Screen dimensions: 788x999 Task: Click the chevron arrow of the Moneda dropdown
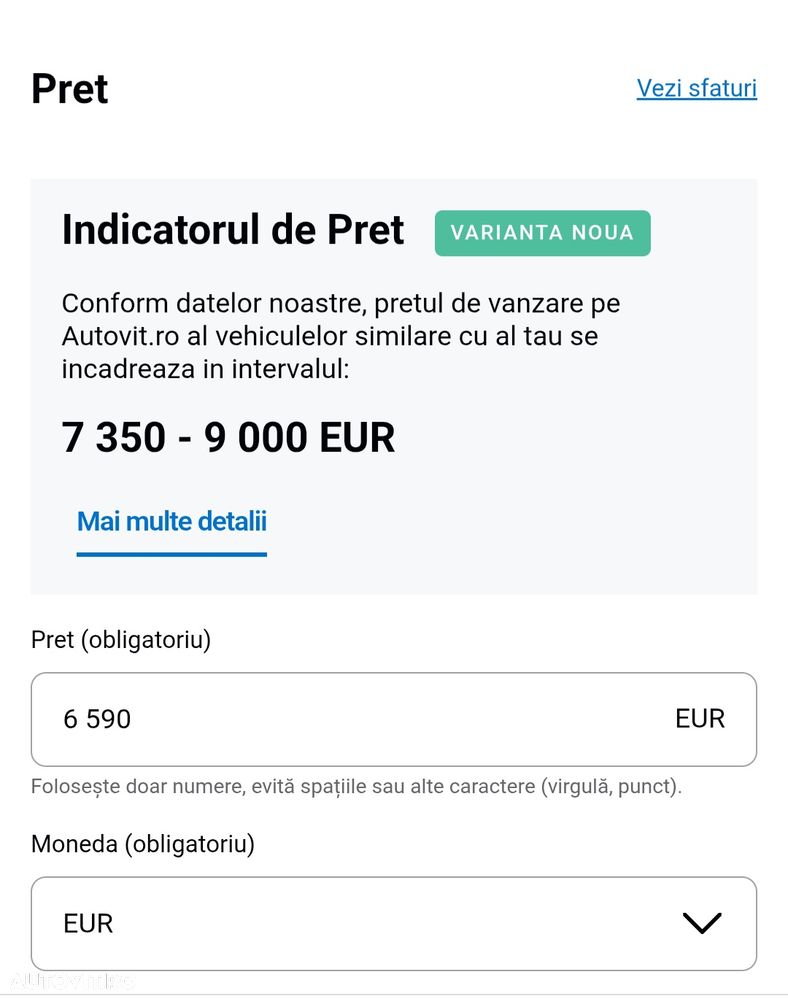pos(701,923)
